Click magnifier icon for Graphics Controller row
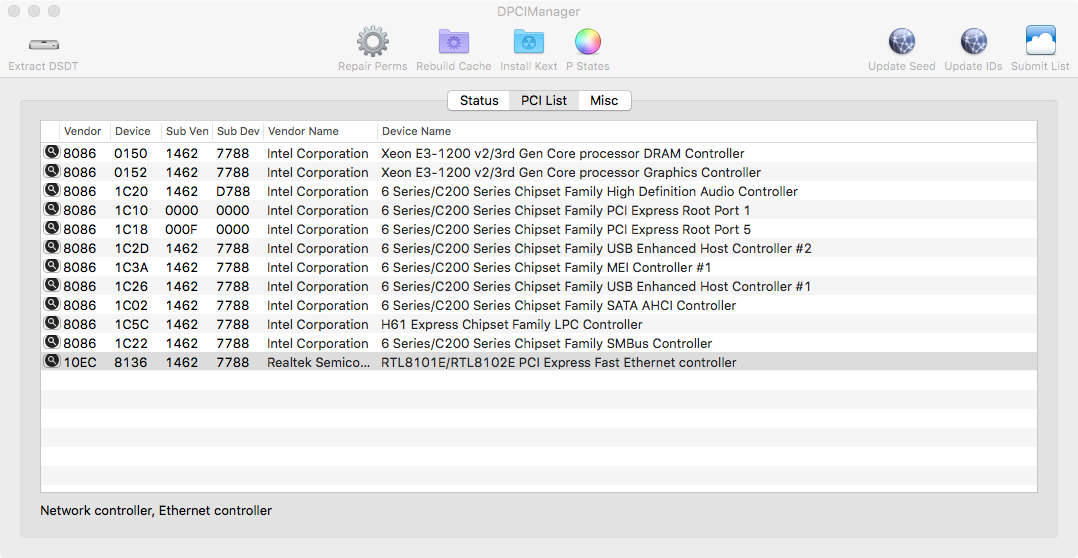The width and height of the screenshot is (1078, 558). pos(52,171)
